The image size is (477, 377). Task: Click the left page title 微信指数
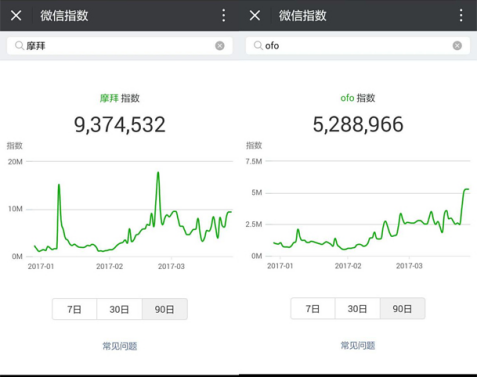coord(64,16)
